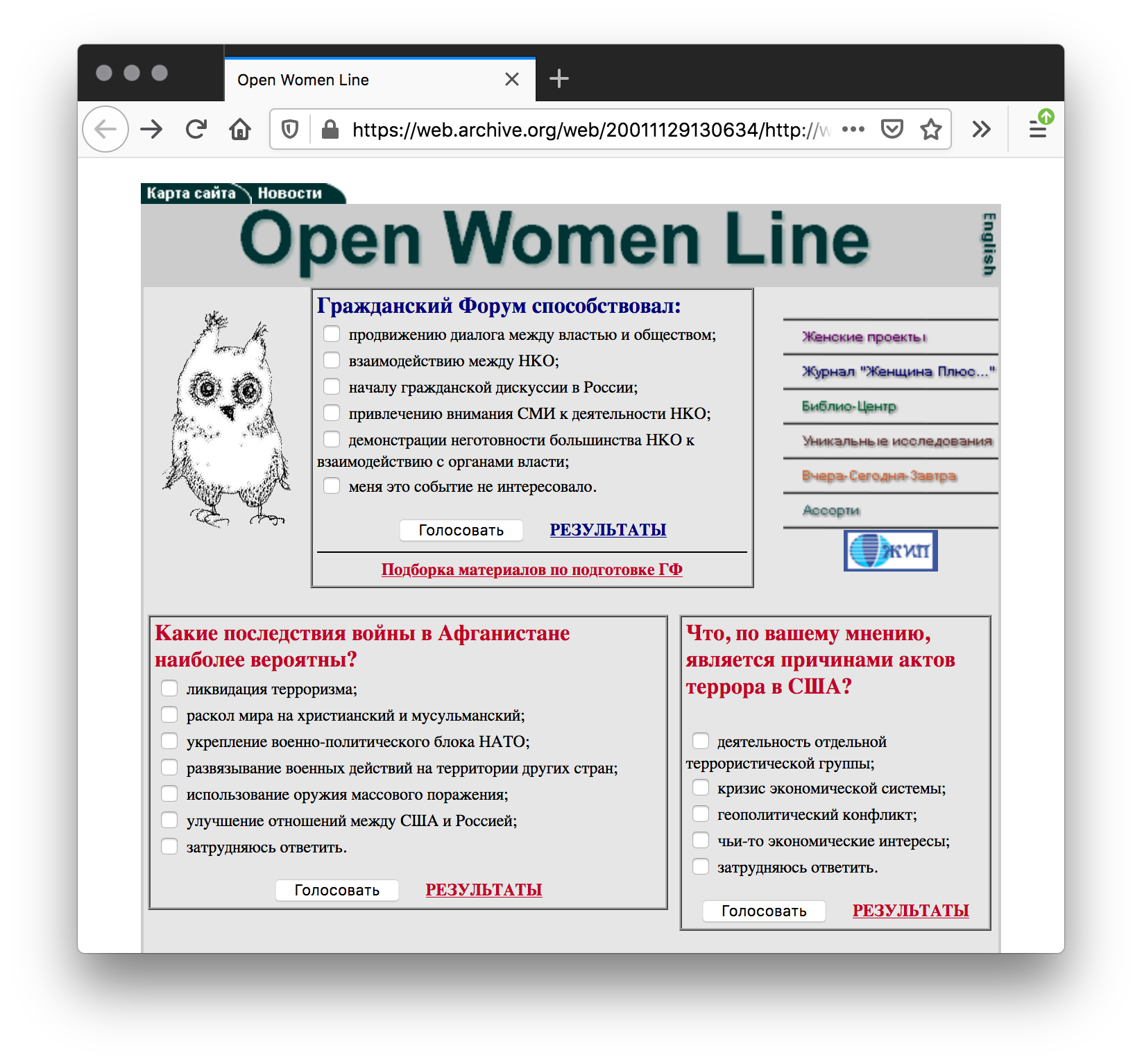Screen dimensions: 1142x1064
Task: Reload the page with the refresh icon
Action: click(x=196, y=129)
